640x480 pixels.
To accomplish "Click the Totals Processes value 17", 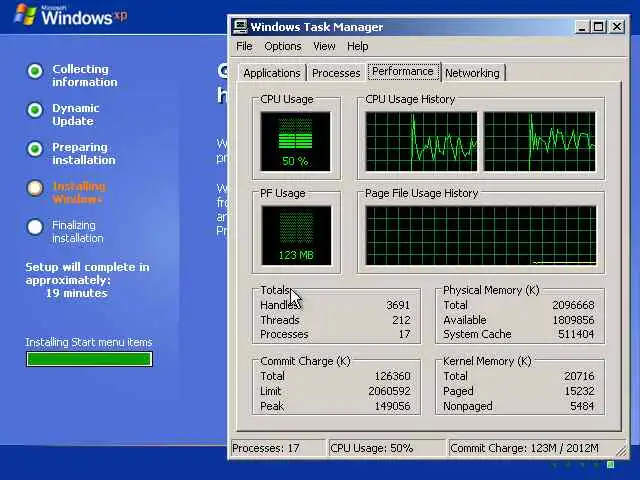I will 404,334.
